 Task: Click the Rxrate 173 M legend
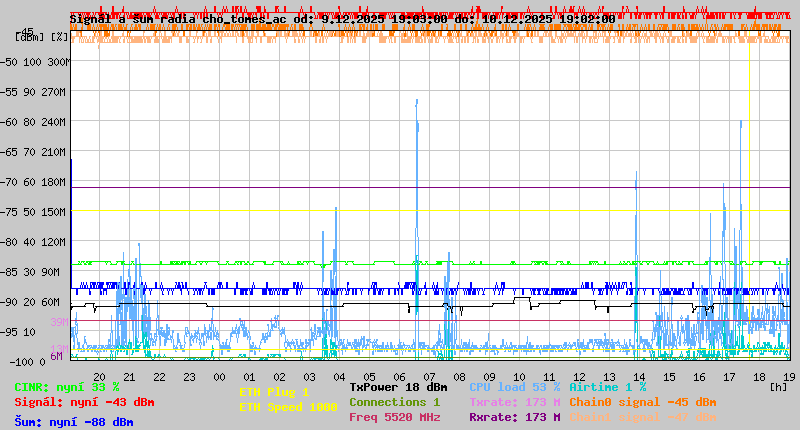(x=515, y=417)
